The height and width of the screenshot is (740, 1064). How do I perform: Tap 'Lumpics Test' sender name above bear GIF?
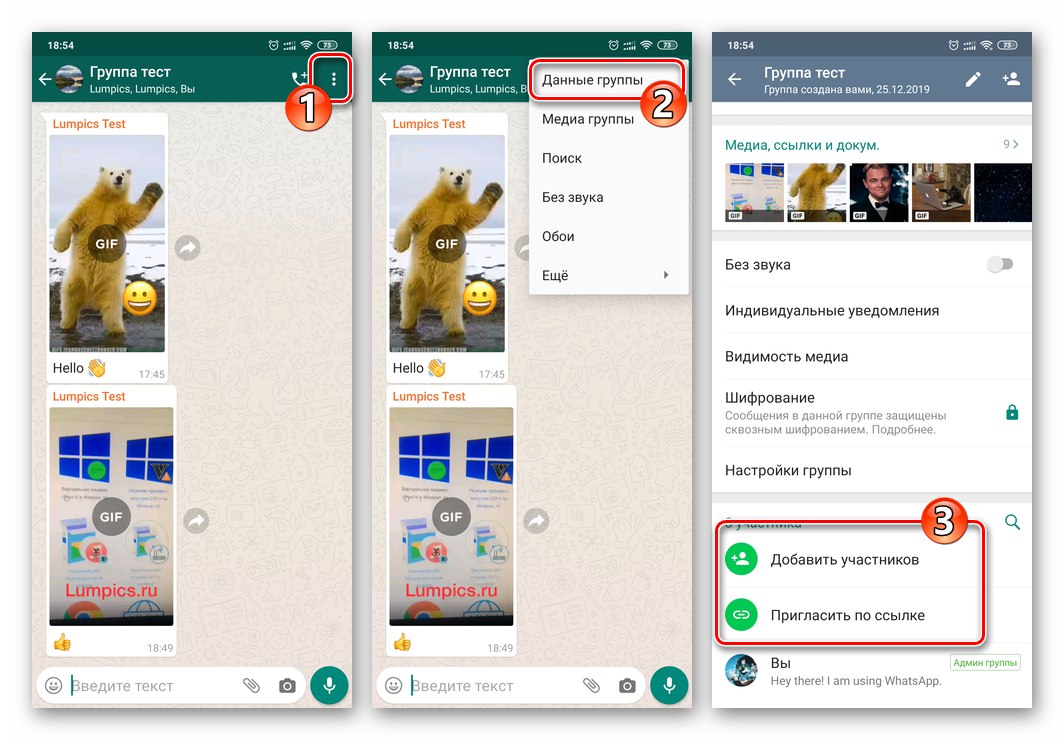89,124
